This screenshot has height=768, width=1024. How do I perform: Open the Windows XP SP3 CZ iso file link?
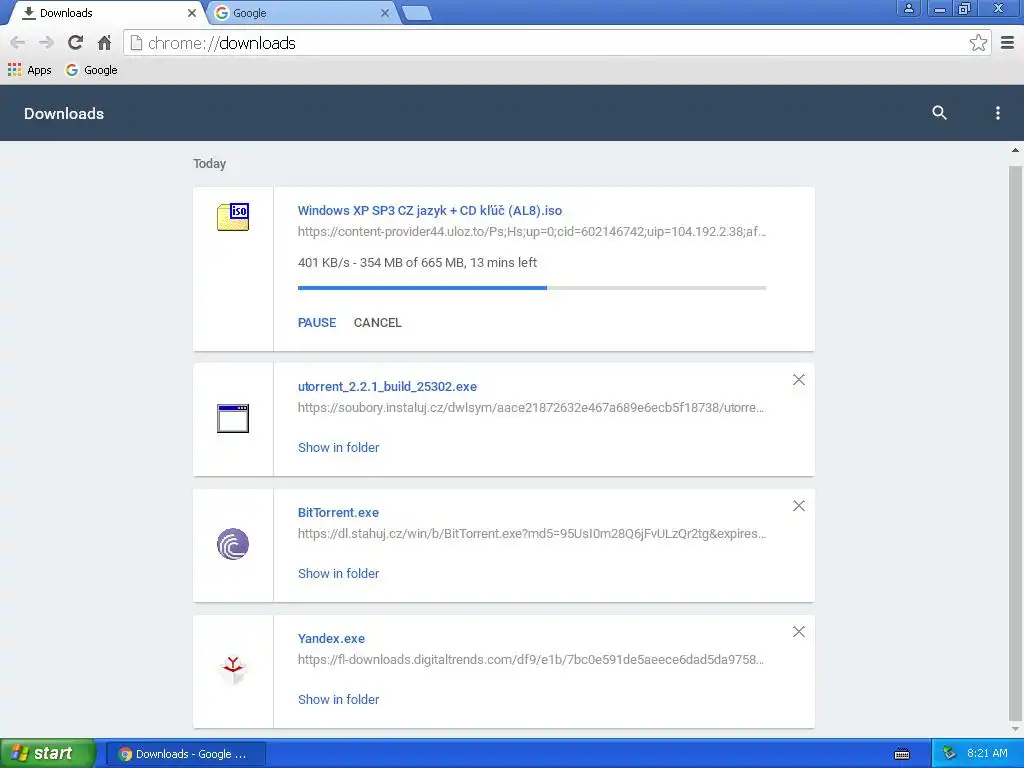click(430, 210)
